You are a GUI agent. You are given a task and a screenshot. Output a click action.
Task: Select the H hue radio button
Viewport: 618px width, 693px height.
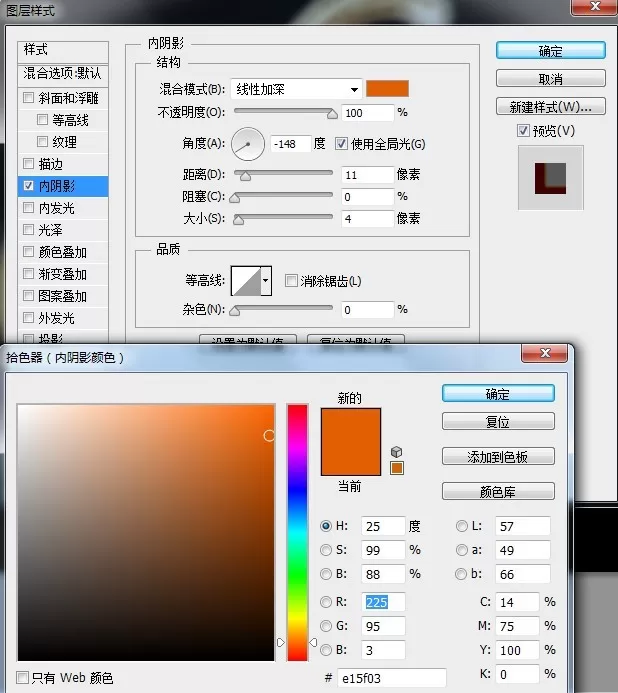(326, 526)
